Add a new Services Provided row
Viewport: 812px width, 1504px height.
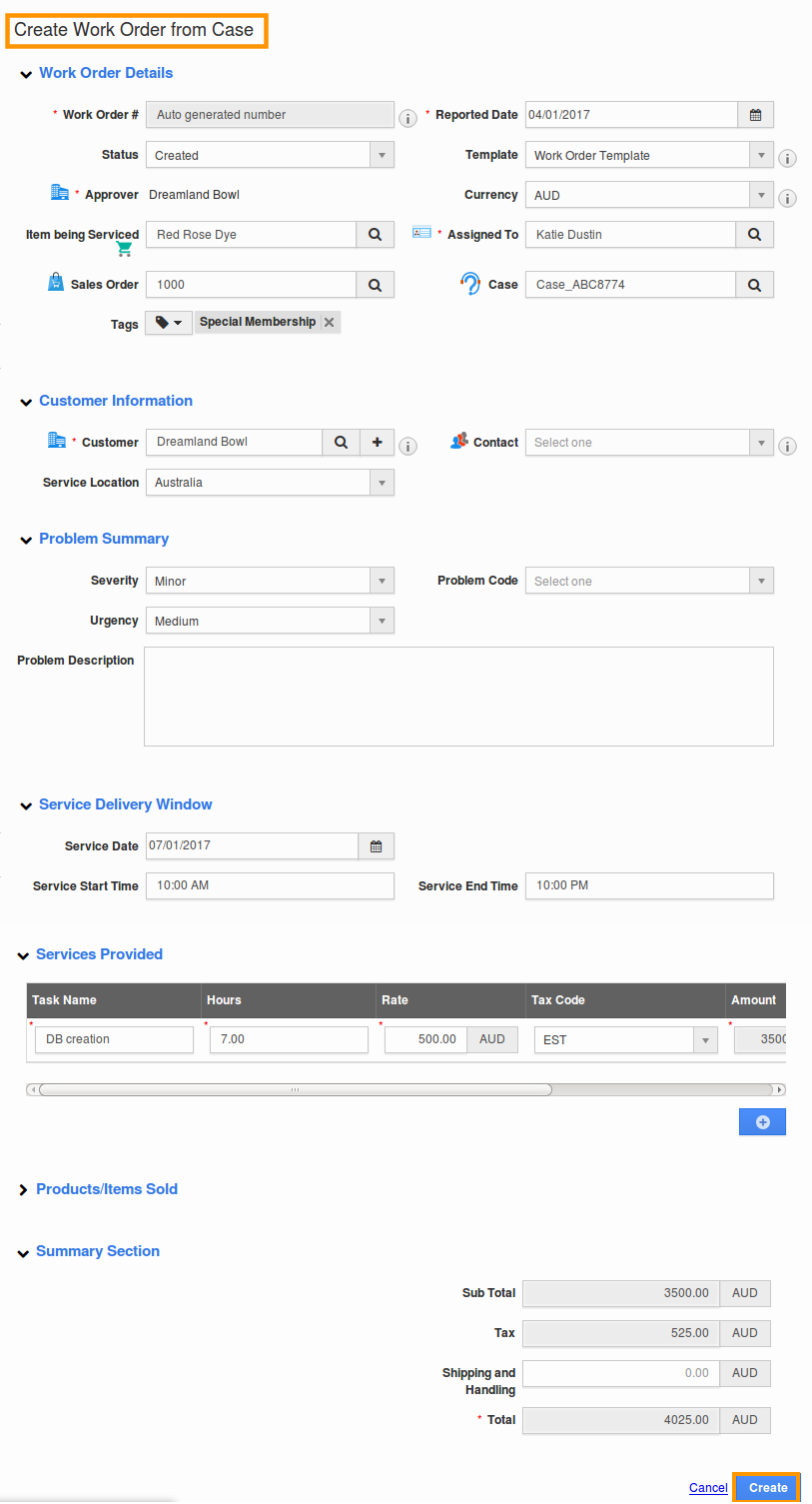click(762, 1121)
